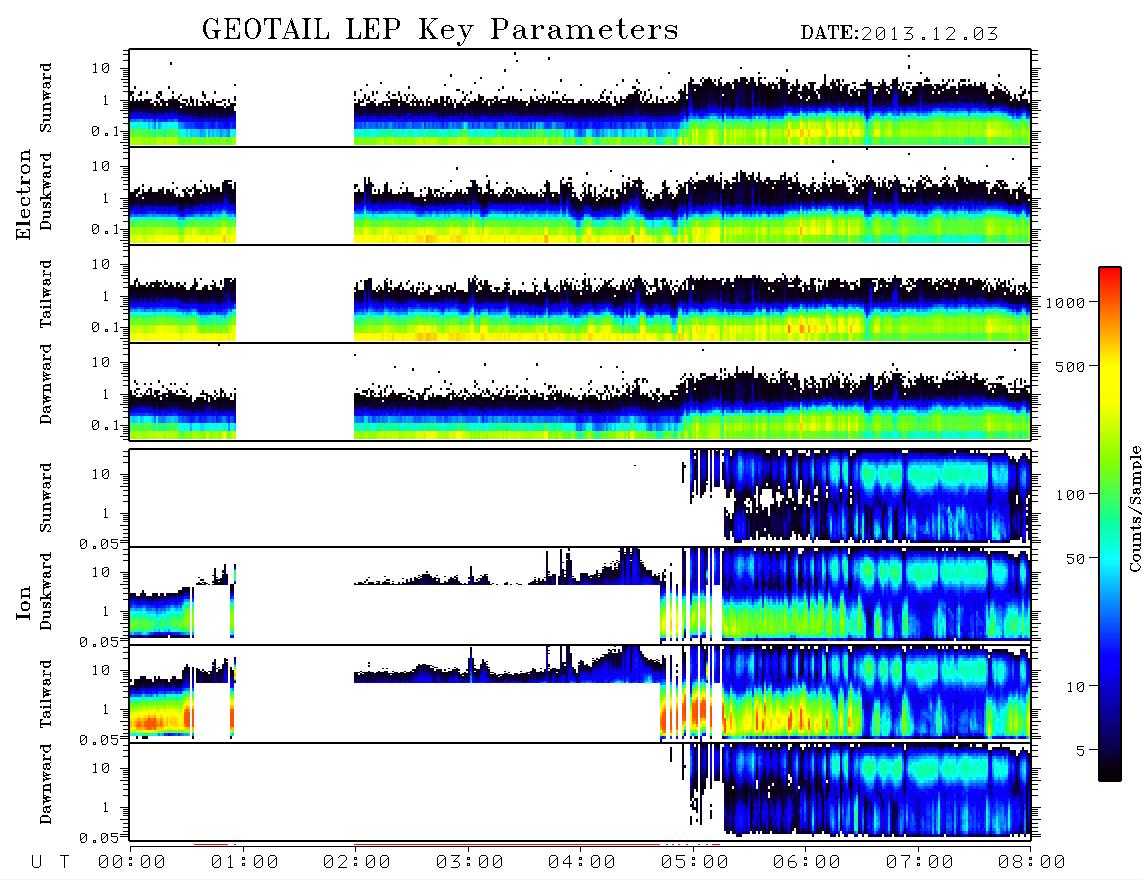
Task: Click the "GEOTAIL LEP Key Parameters" title
Action: [440, 30]
